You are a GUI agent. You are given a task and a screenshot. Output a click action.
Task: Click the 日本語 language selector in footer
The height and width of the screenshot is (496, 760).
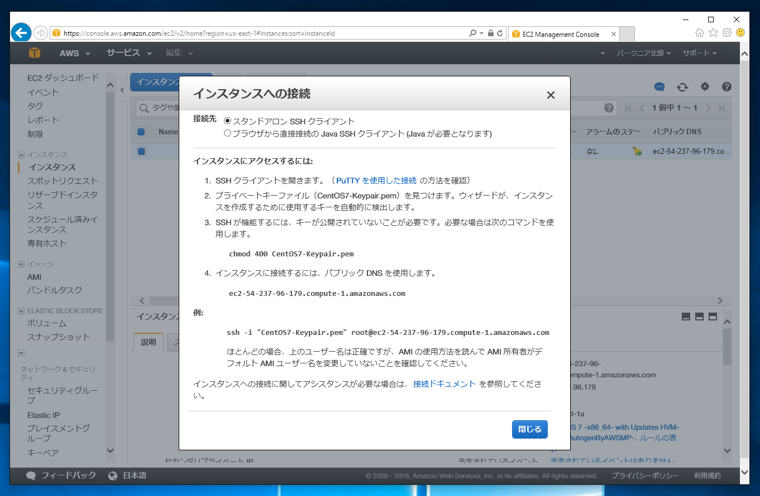[134, 476]
